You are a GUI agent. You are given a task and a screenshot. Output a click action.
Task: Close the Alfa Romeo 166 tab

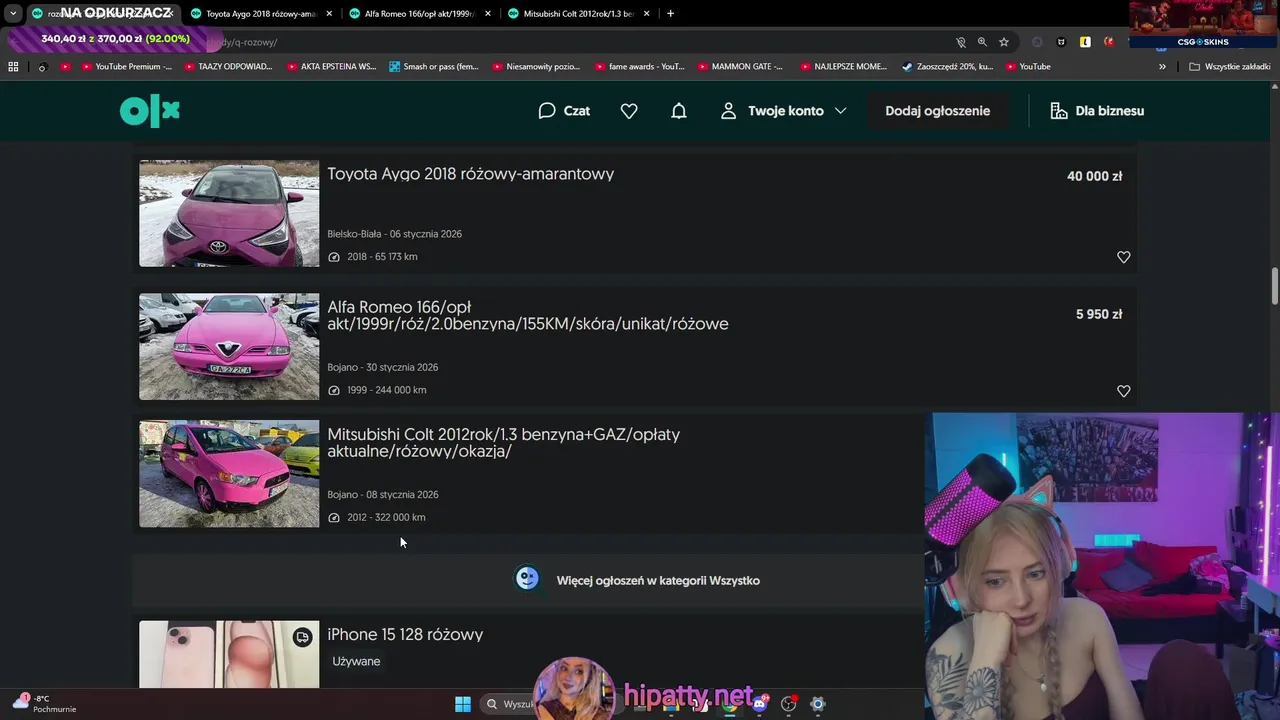488,14
